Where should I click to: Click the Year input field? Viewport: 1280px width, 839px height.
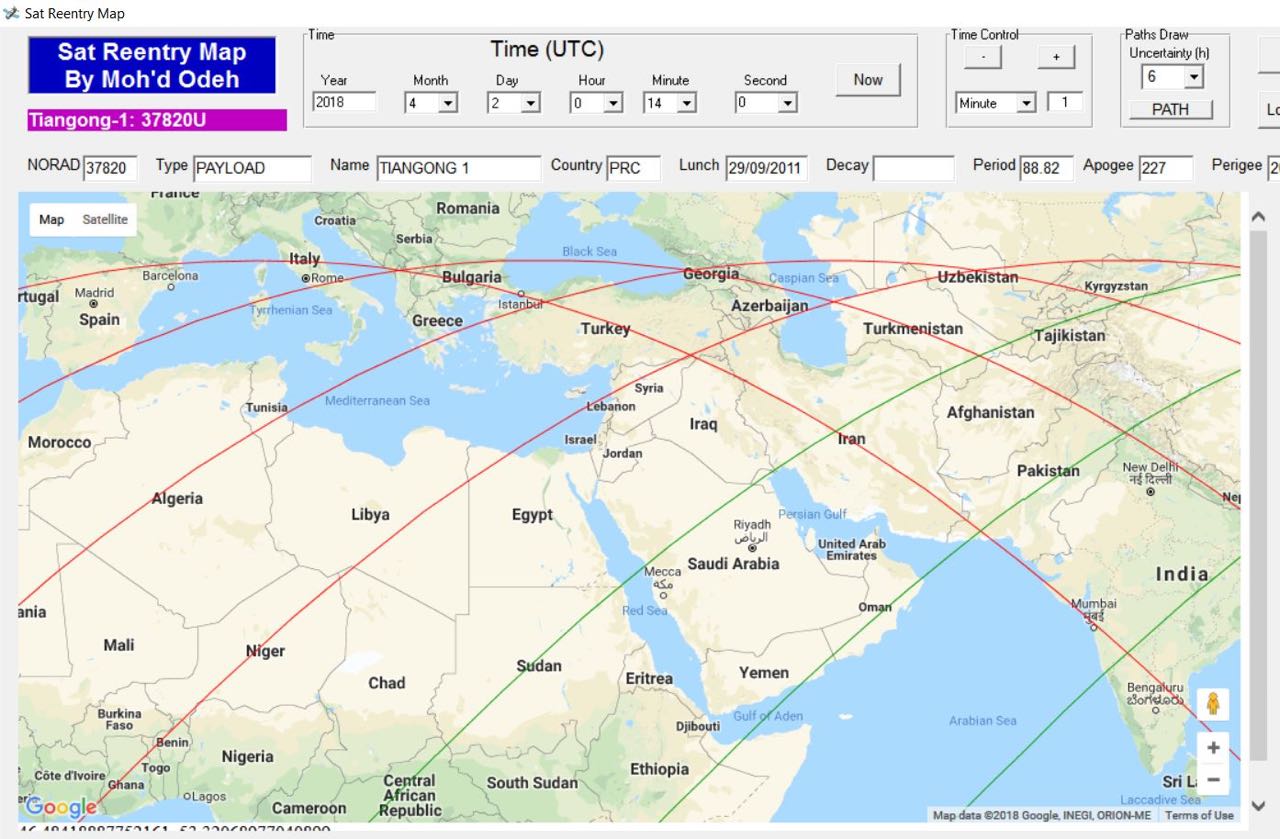coord(344,102)
